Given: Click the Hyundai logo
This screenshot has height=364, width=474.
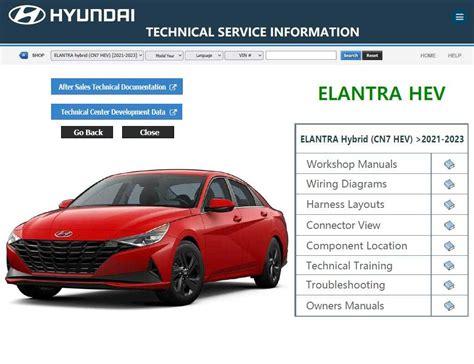Looking at the screenshot, I should (x=72, y=15).
